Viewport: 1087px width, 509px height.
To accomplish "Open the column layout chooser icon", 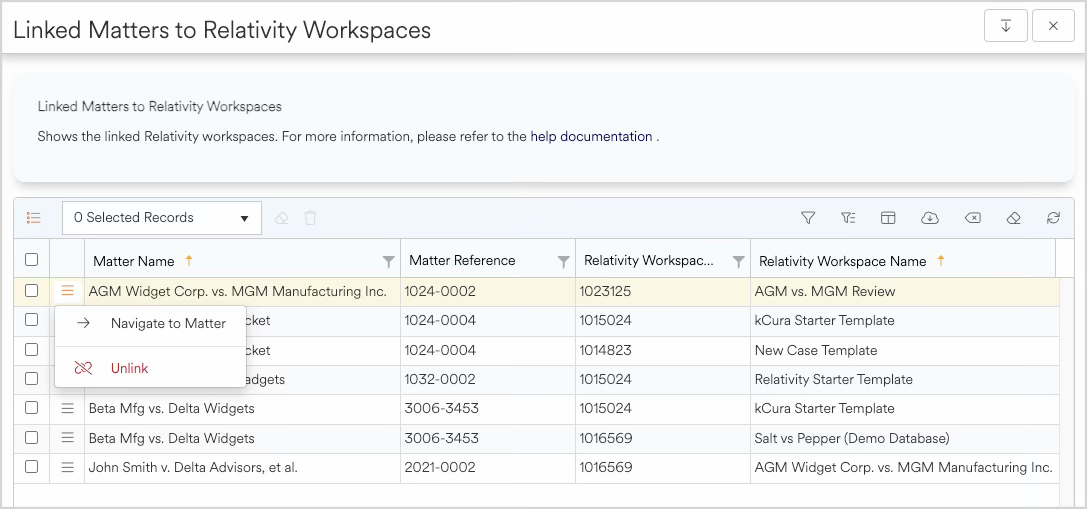I will [888, 218].
